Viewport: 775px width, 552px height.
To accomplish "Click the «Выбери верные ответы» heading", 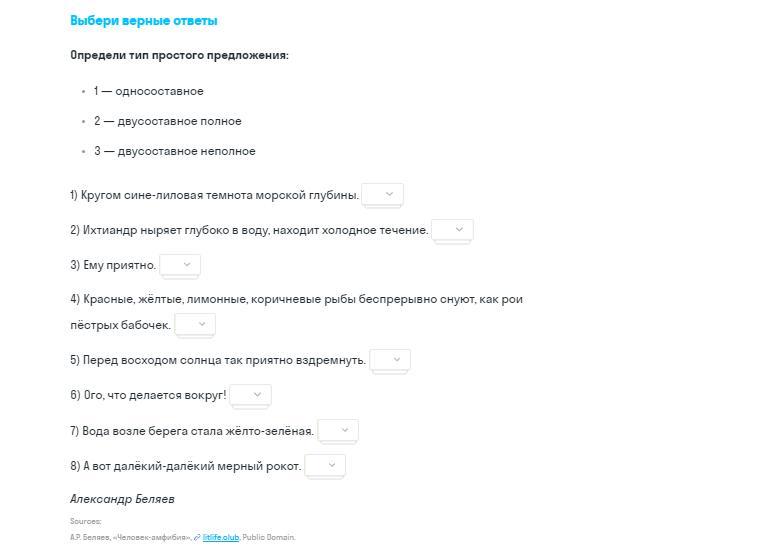I will pyautogui.click(x=144, y=21).
